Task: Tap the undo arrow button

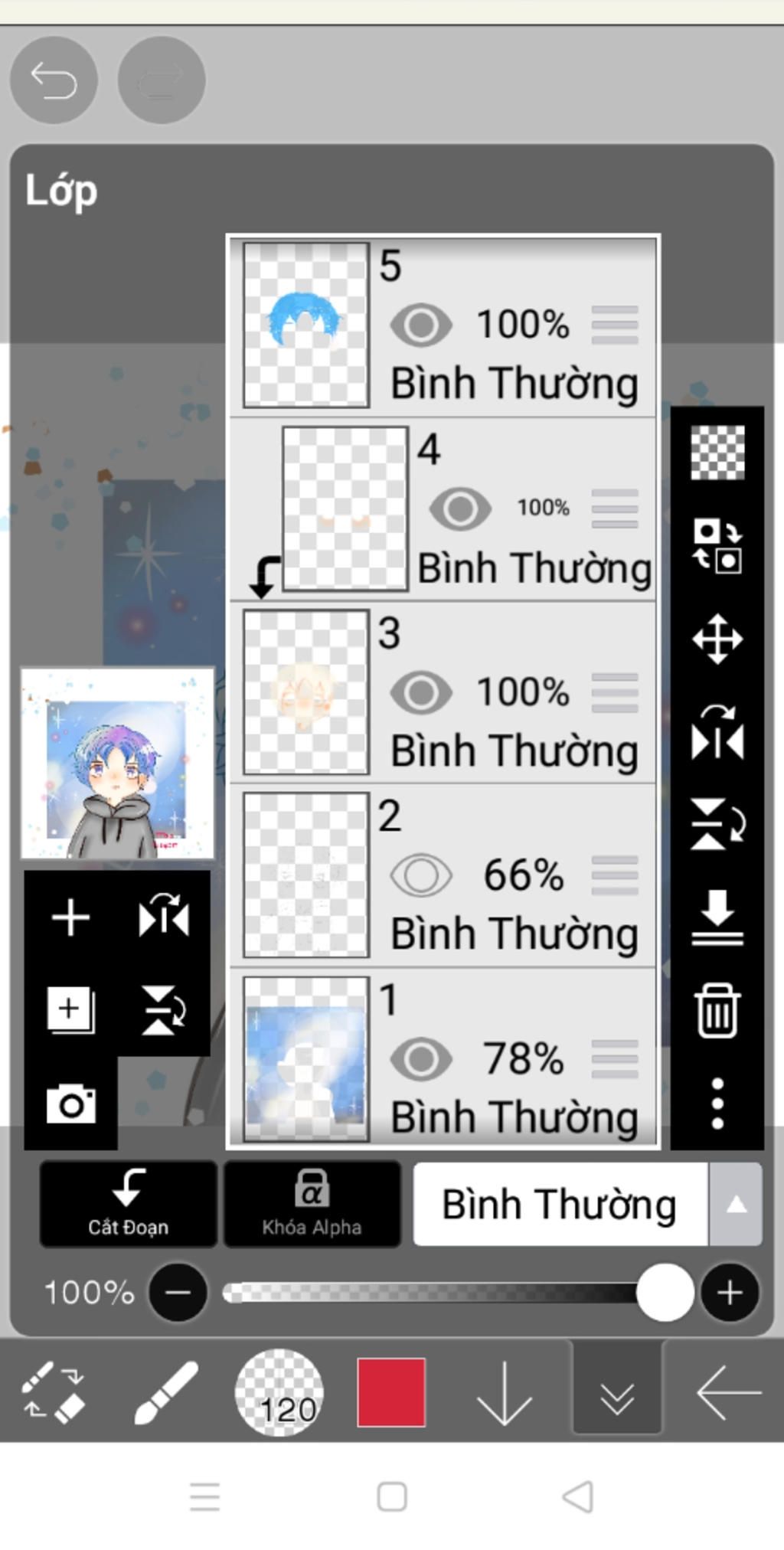Action: (54, 80)
